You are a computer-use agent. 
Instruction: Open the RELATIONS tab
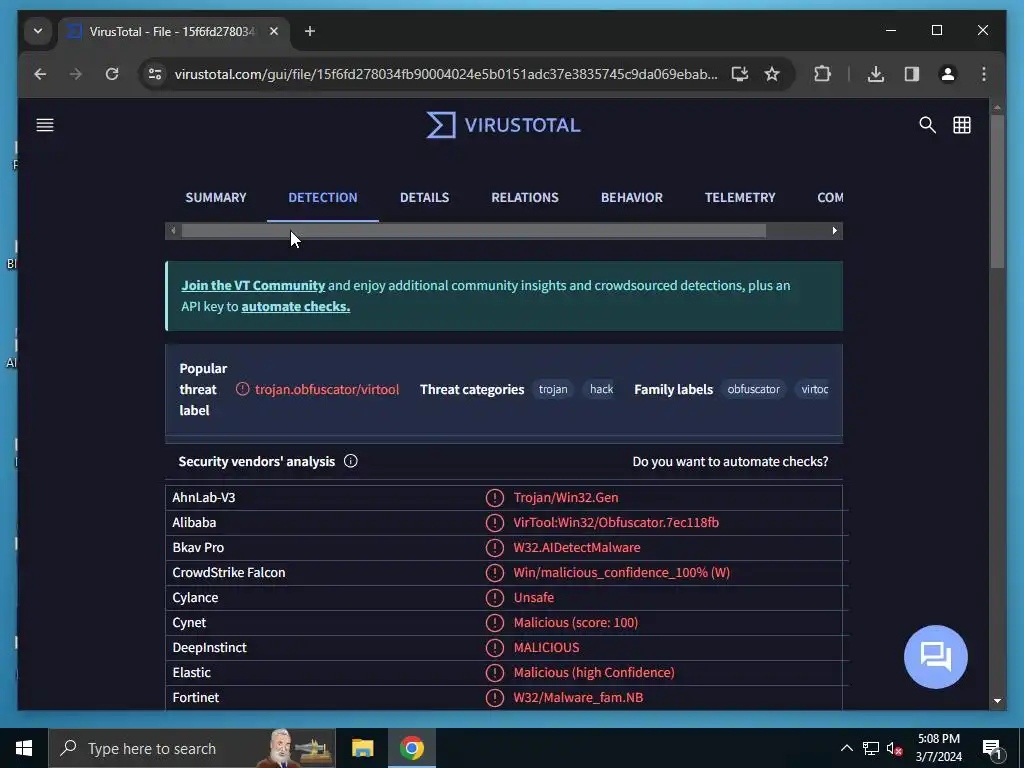click(x=525, y=197)
